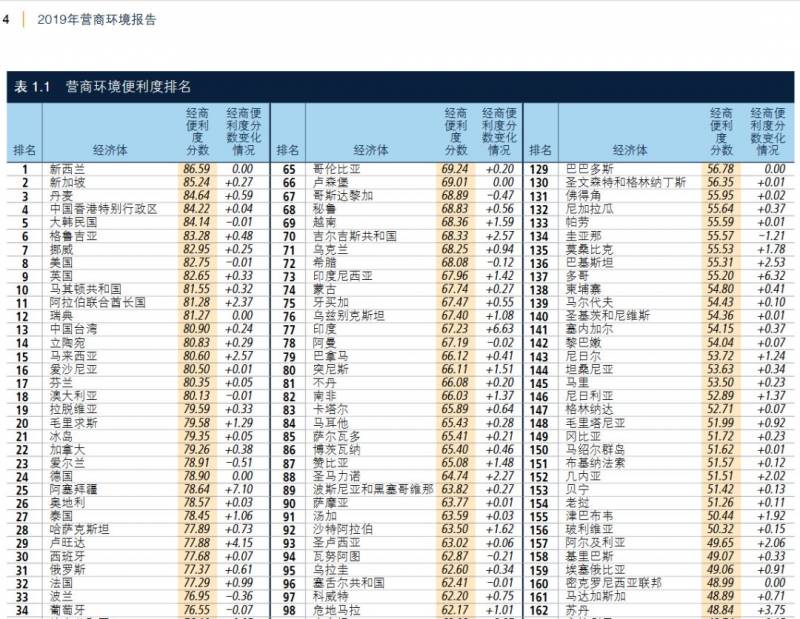Select the 巴巴多斯 entry at rank 129

pos(587,170)
